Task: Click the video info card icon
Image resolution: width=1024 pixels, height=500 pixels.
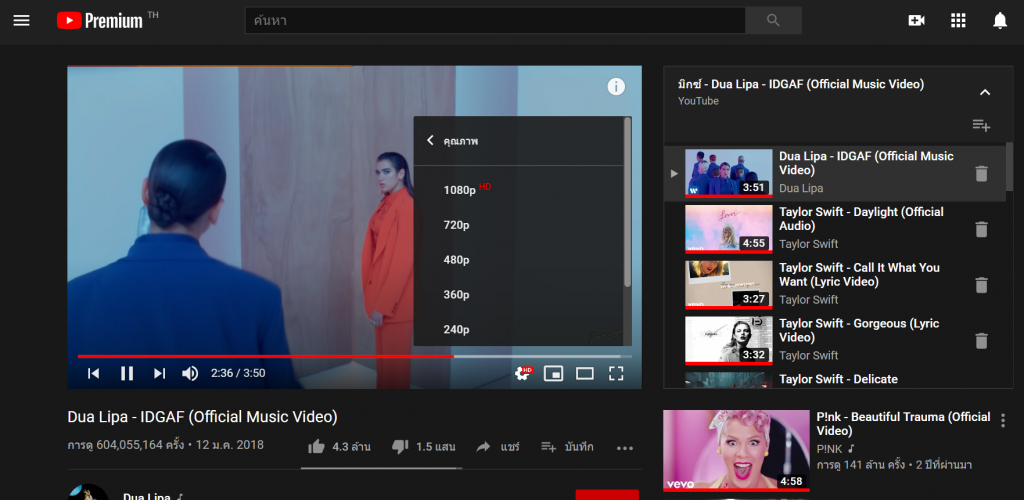Action: click(x=616, y=86)
